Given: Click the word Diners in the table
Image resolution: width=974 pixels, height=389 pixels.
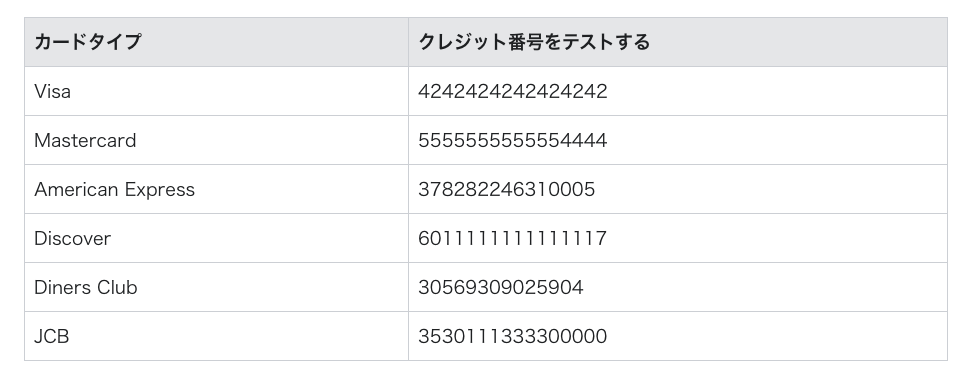Looking at the screenshot, I should [63, 288].
